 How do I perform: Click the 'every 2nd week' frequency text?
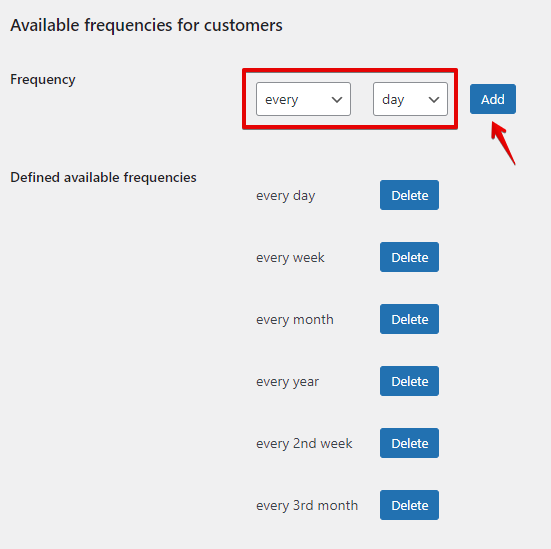click(x=304, y=444)
